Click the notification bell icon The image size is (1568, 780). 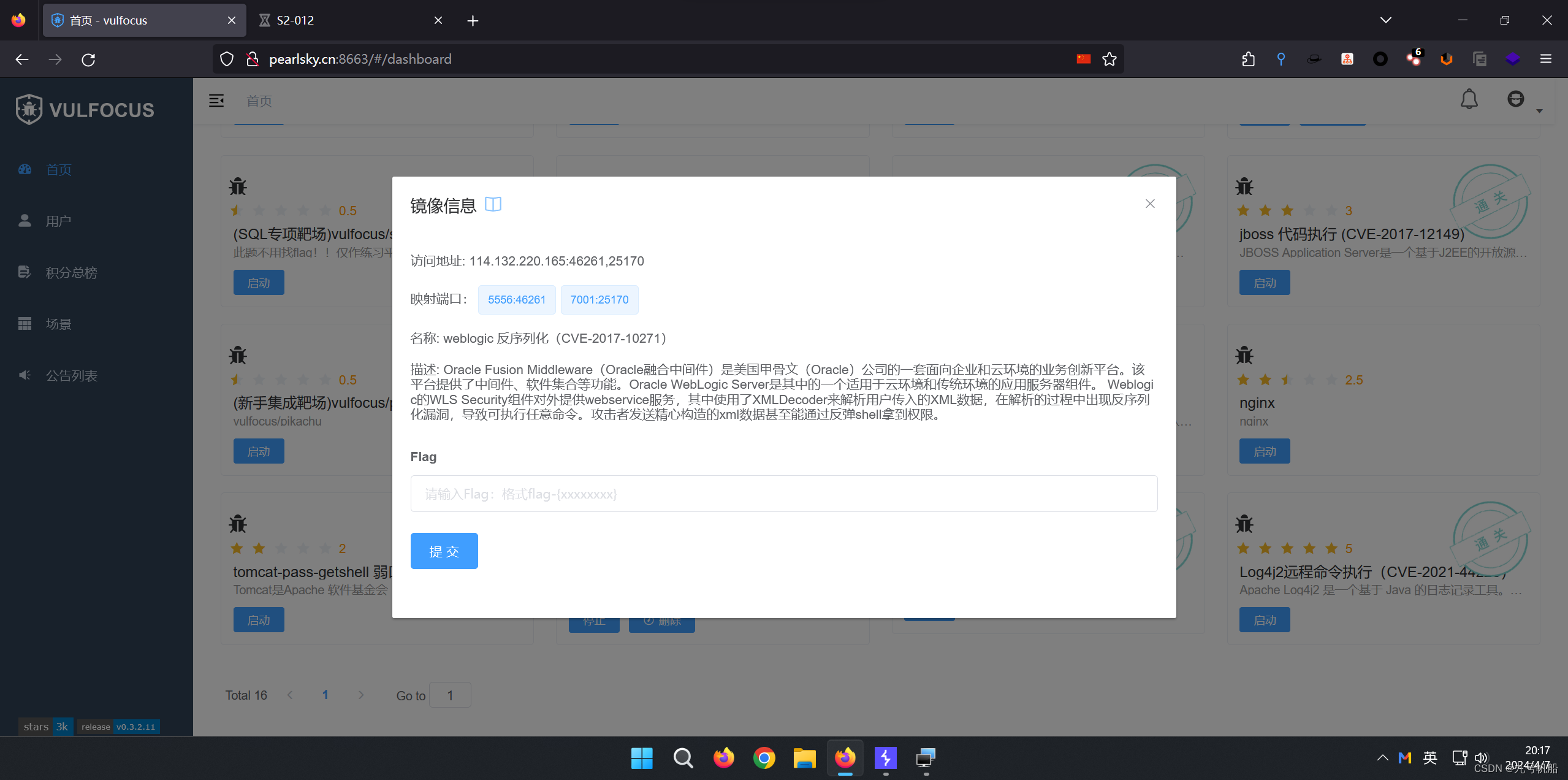point(1469,99)
